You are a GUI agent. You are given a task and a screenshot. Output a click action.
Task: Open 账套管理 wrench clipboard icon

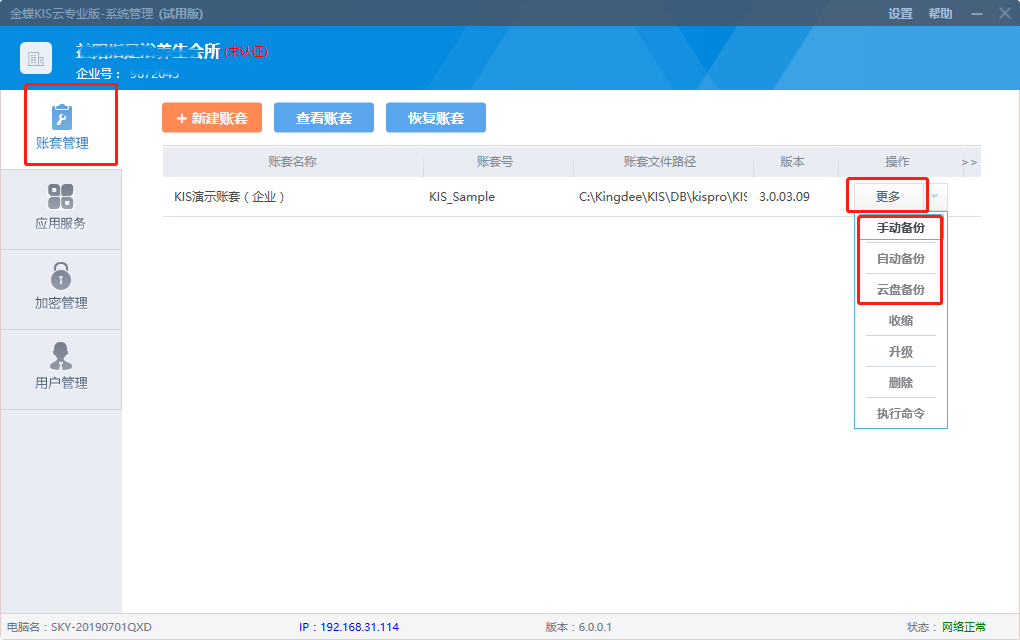point(62,117)
